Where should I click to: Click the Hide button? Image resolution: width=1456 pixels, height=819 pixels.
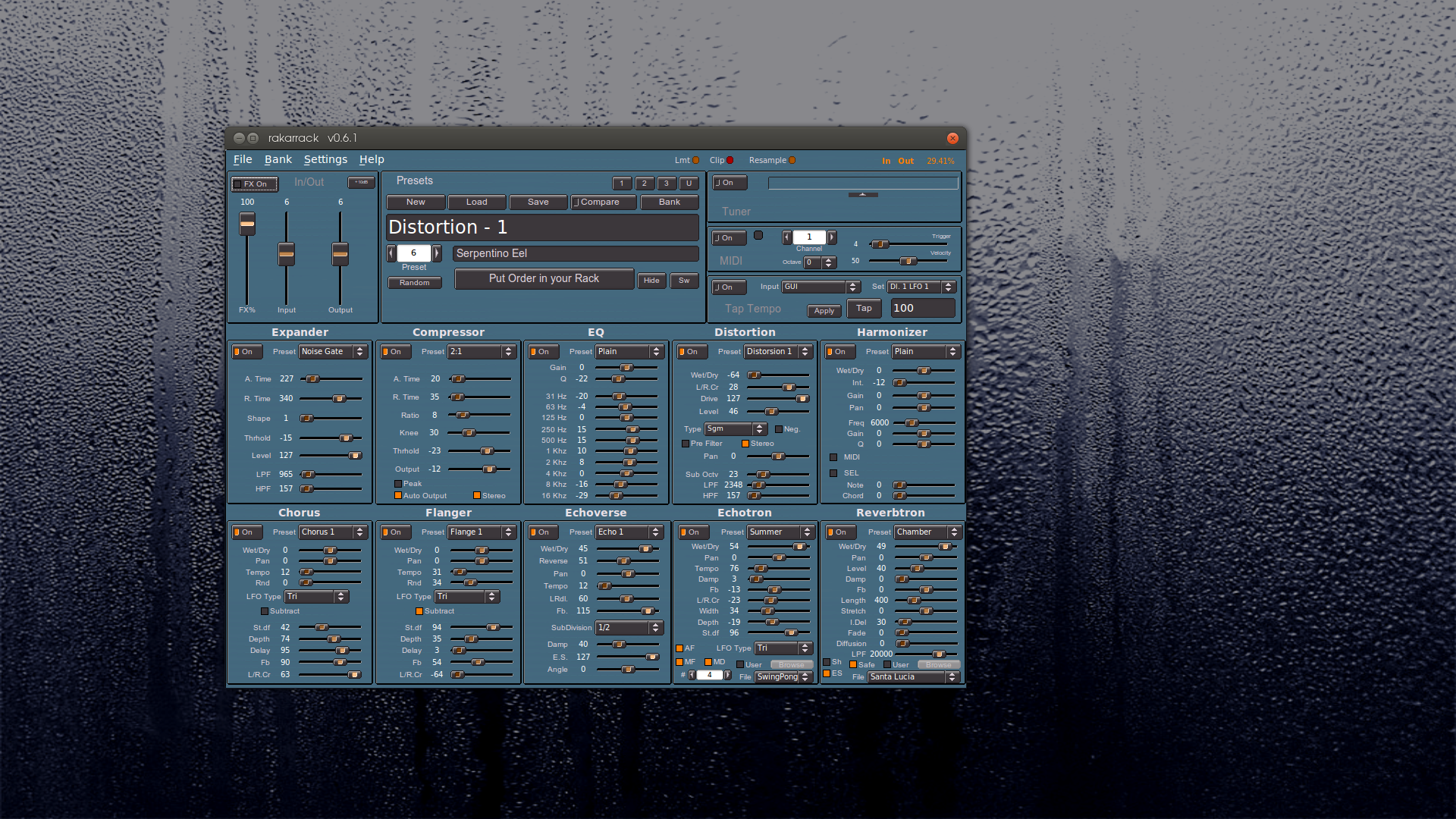pos(651,281)
